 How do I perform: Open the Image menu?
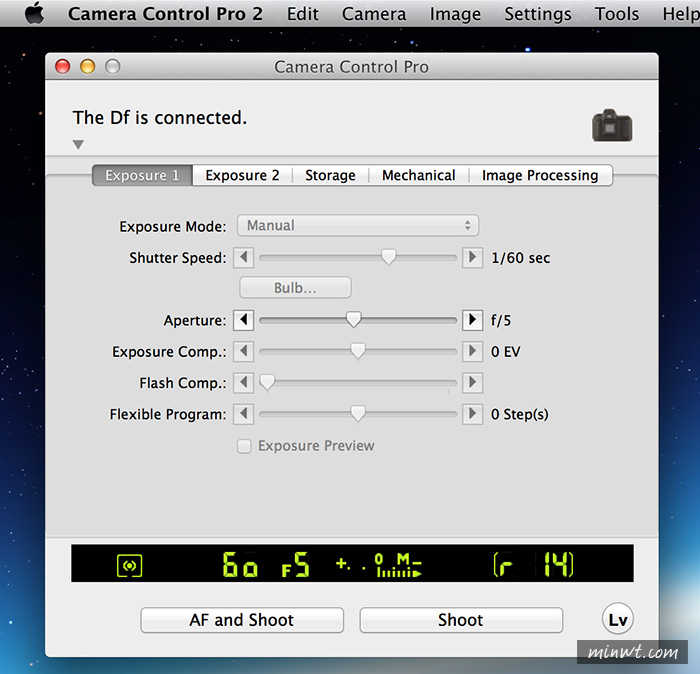point(455,14)
